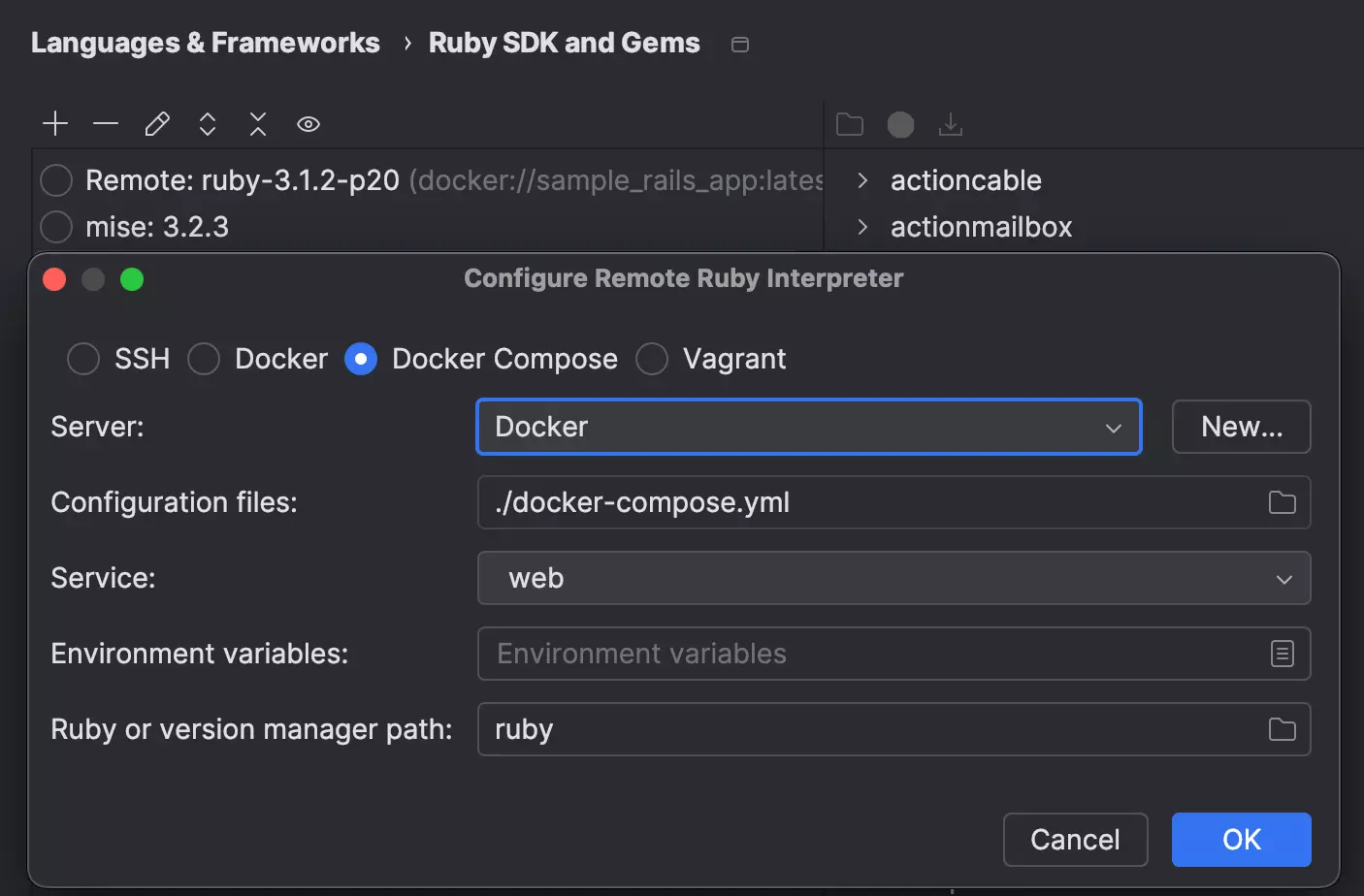Remove selected interpreter using minus icon

106,124
